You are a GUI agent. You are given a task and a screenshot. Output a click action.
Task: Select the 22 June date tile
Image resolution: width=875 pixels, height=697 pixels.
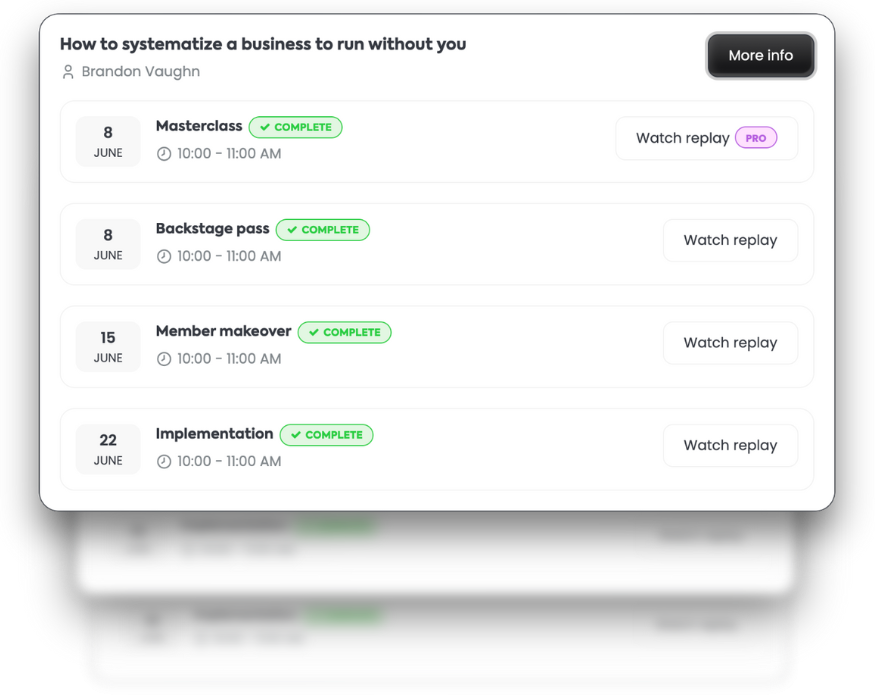point(108,449)
